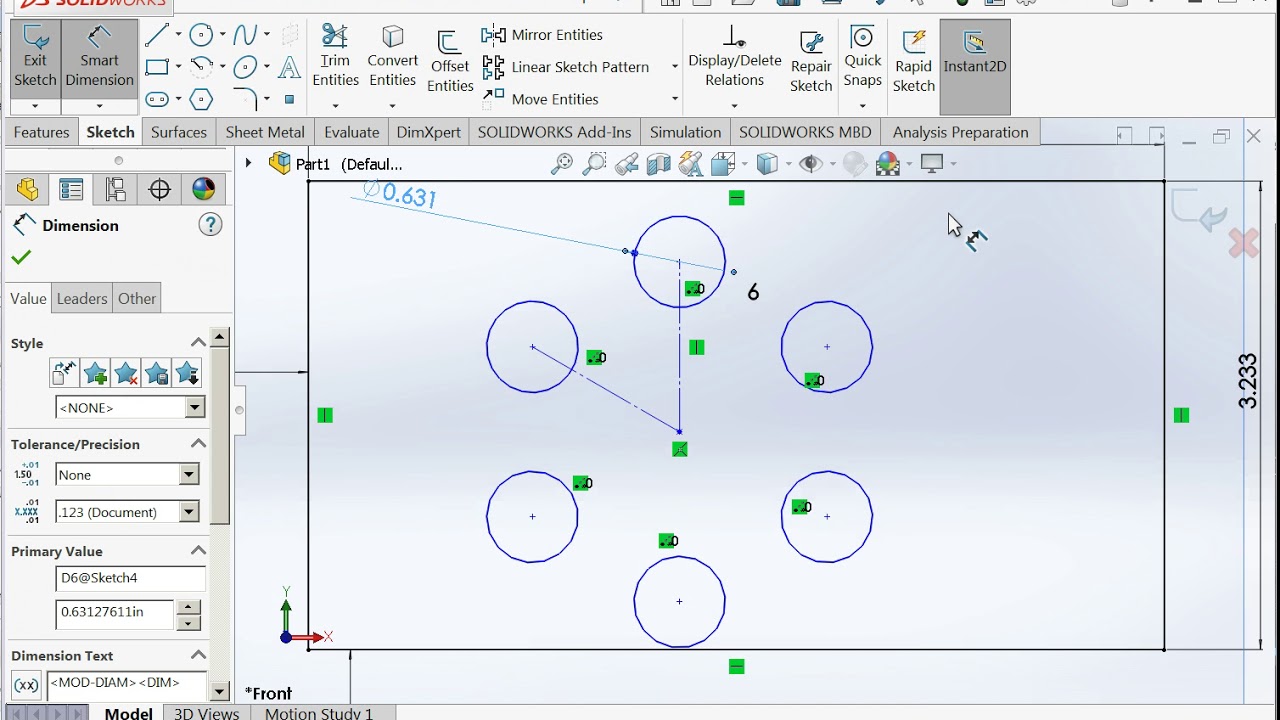
Task: Open the sketch Text tool
Action: point(289,68)
